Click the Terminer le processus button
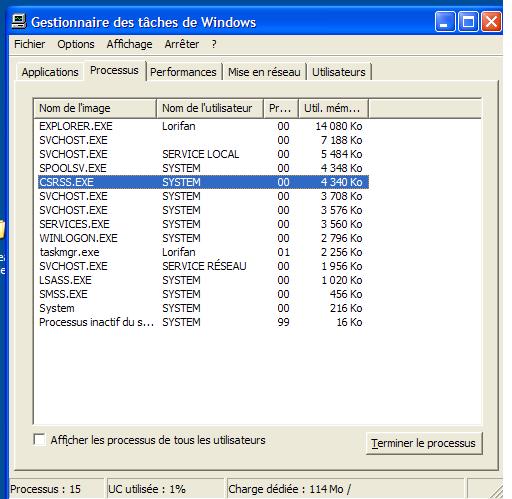Viewport: 512px width, 499px height. click(x=424, y=443)
